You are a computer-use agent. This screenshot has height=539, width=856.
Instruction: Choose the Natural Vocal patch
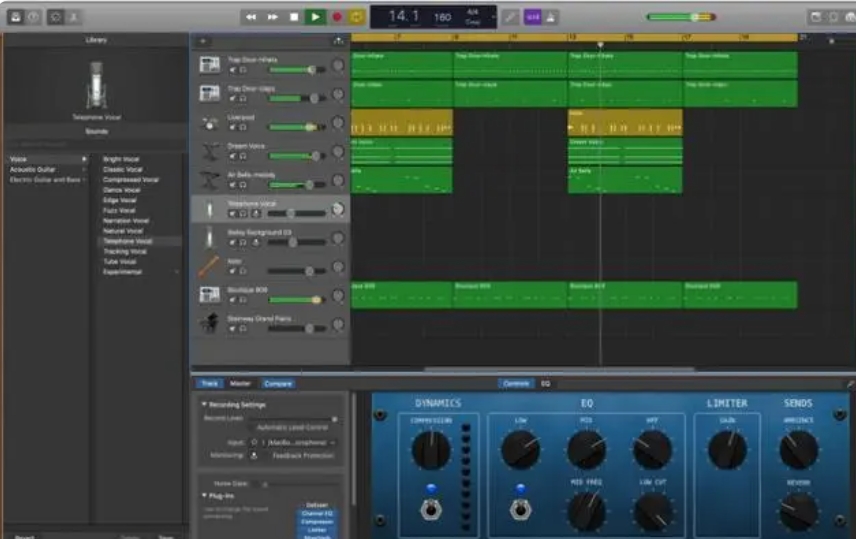click(123, 231)
